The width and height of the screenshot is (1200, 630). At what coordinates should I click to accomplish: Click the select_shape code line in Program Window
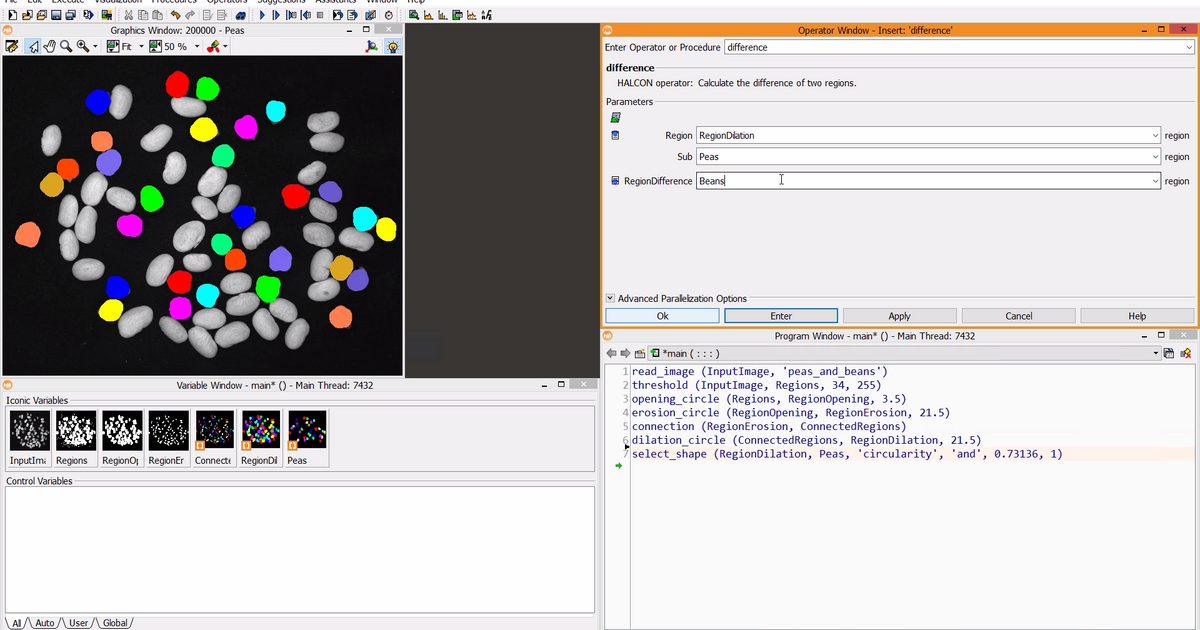pyautogui.click(x=847, y=454)
